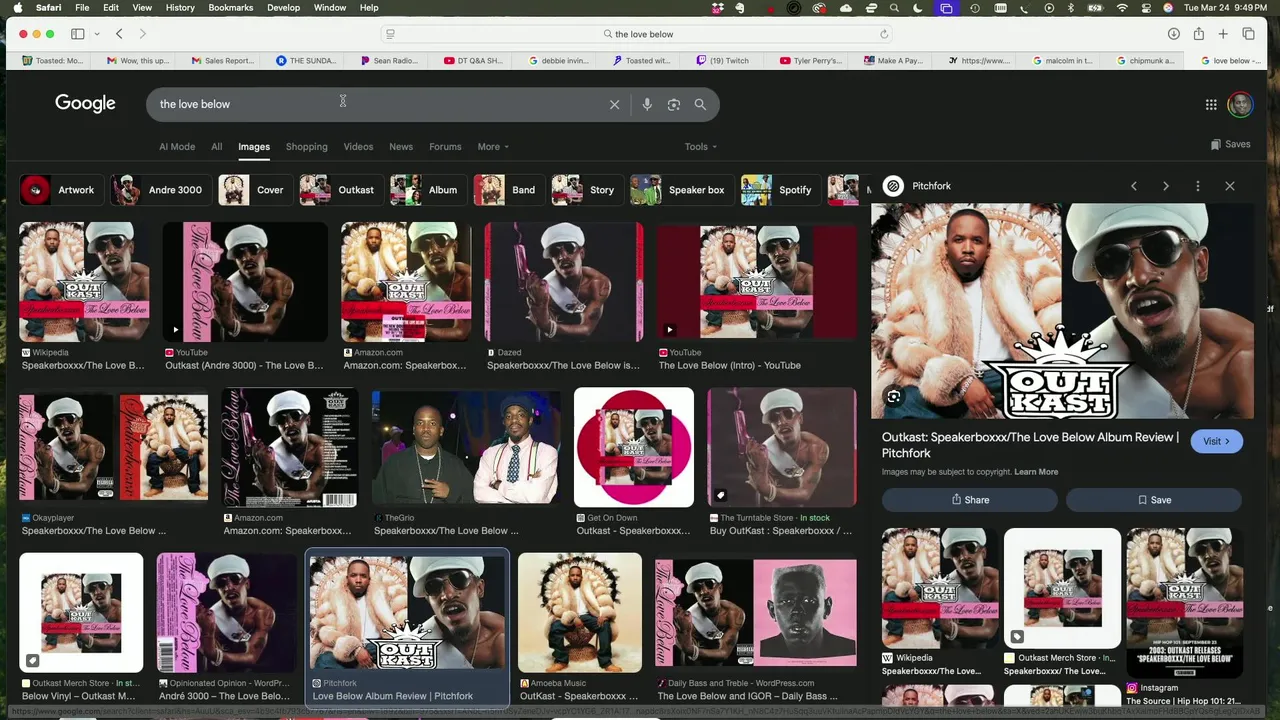Select the Story filter chip
The image size is (1280, 720).
[x=587, y=190]
